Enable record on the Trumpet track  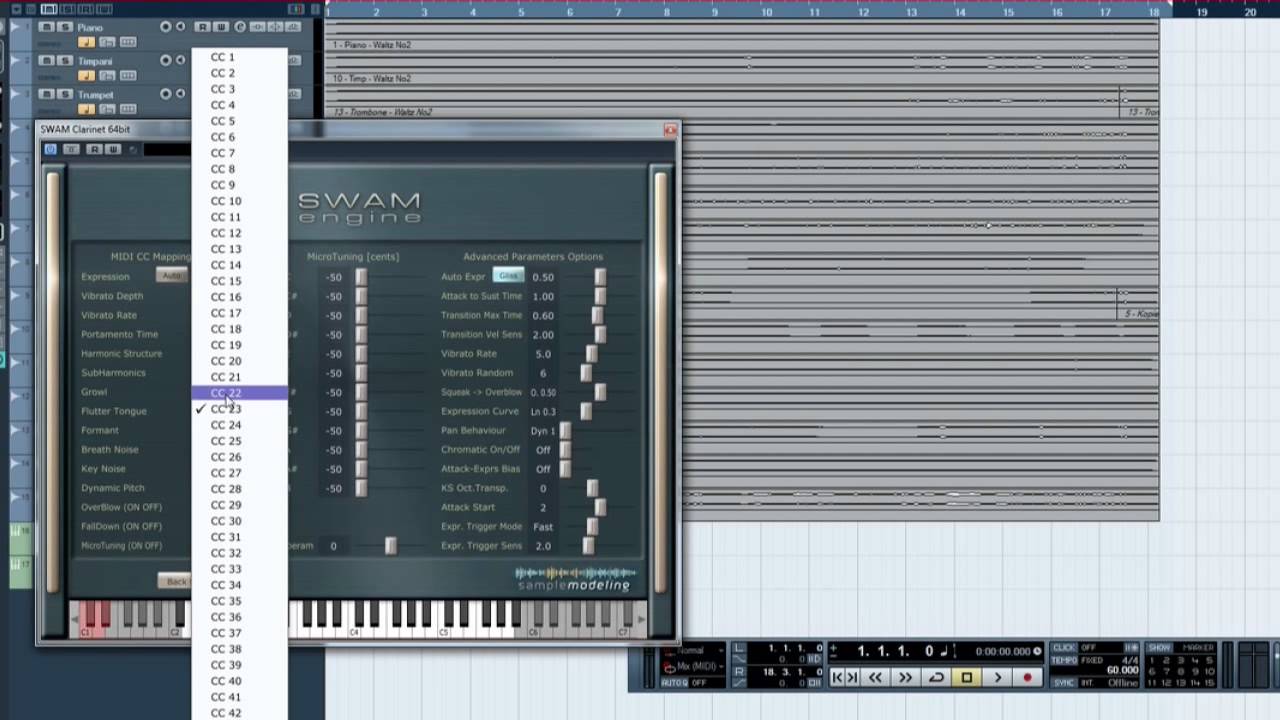tap(166, 94)
